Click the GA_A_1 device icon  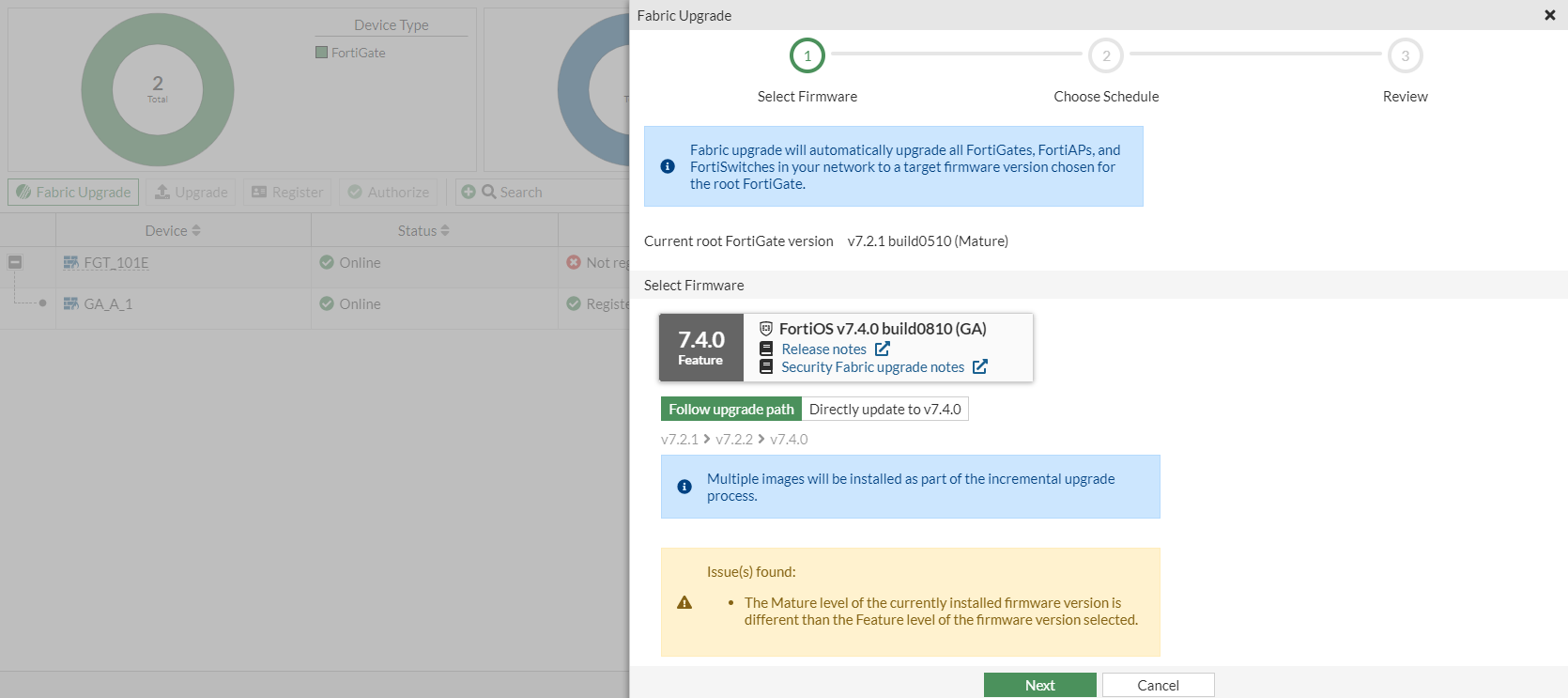pos(71,304)
